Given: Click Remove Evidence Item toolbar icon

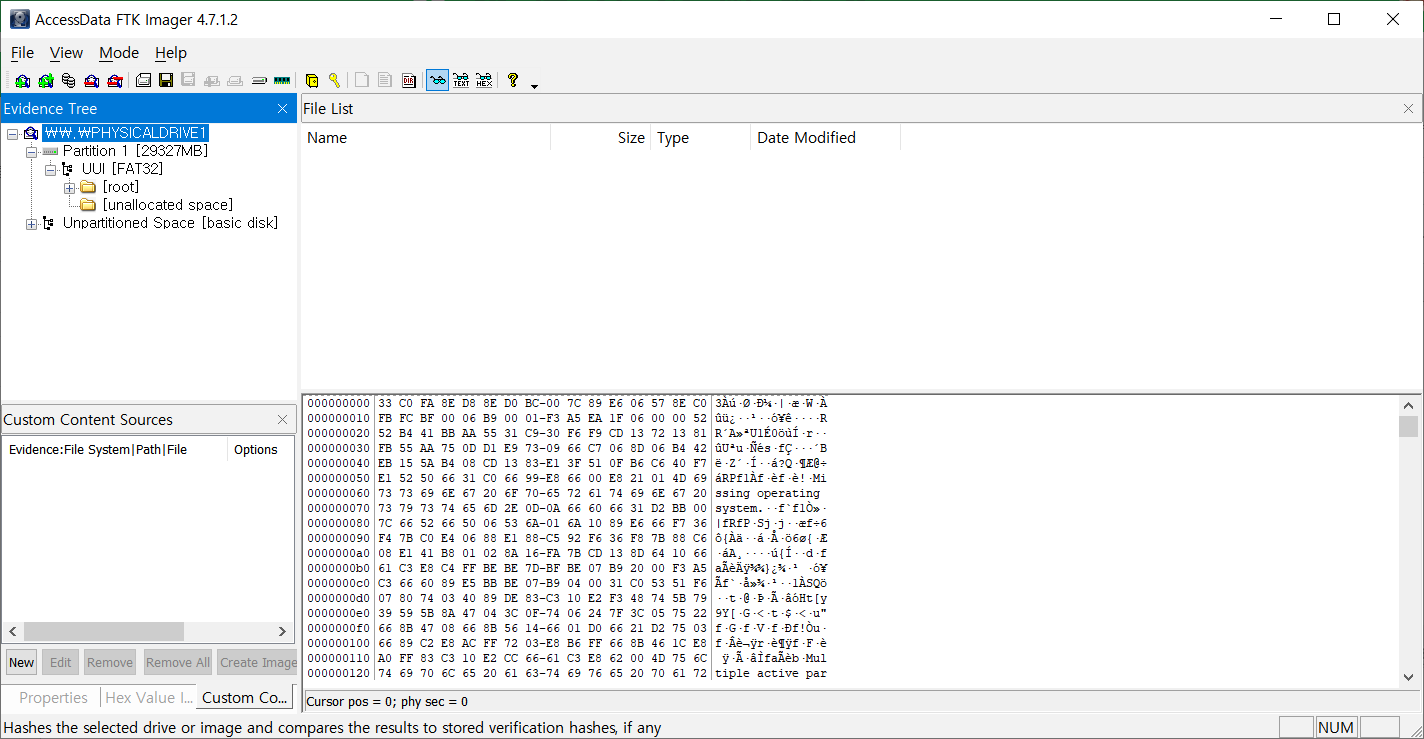Looking at the screenshot, I should click(x=91, y=81).
